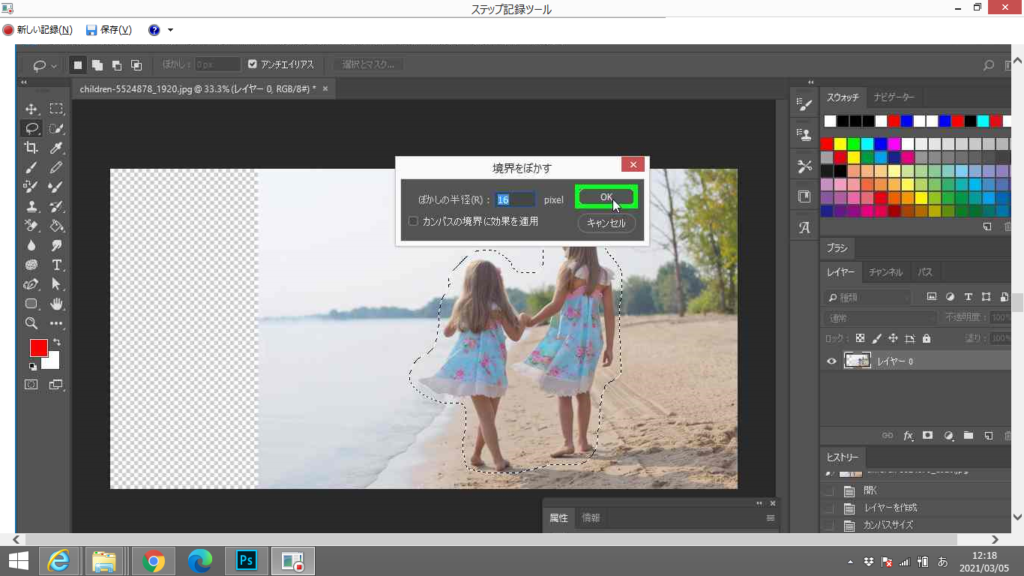
Task: Select the Pen tool
Action: click(x=31, y=285)
